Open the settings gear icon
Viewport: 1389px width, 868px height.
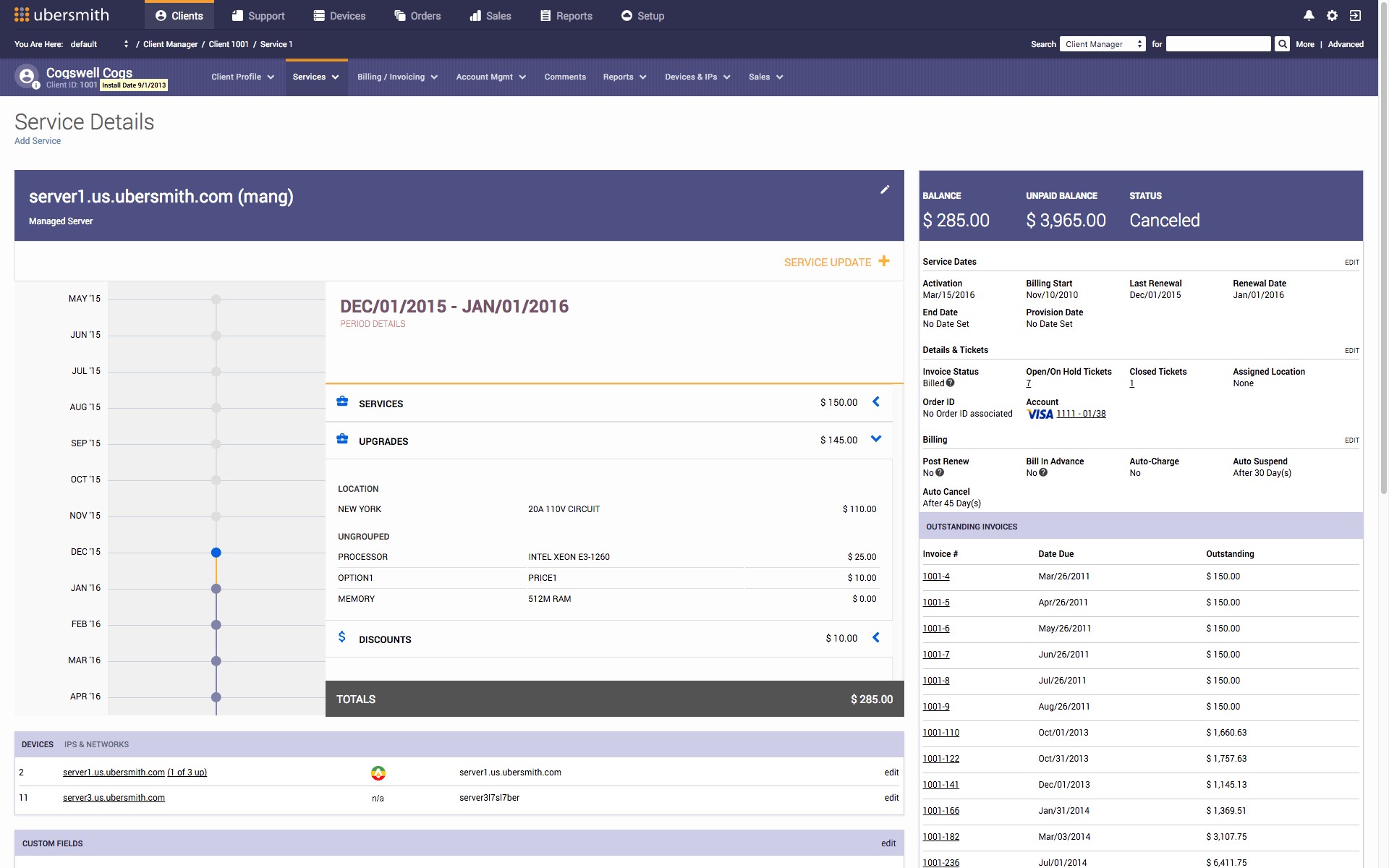[x=1332, y=15]
